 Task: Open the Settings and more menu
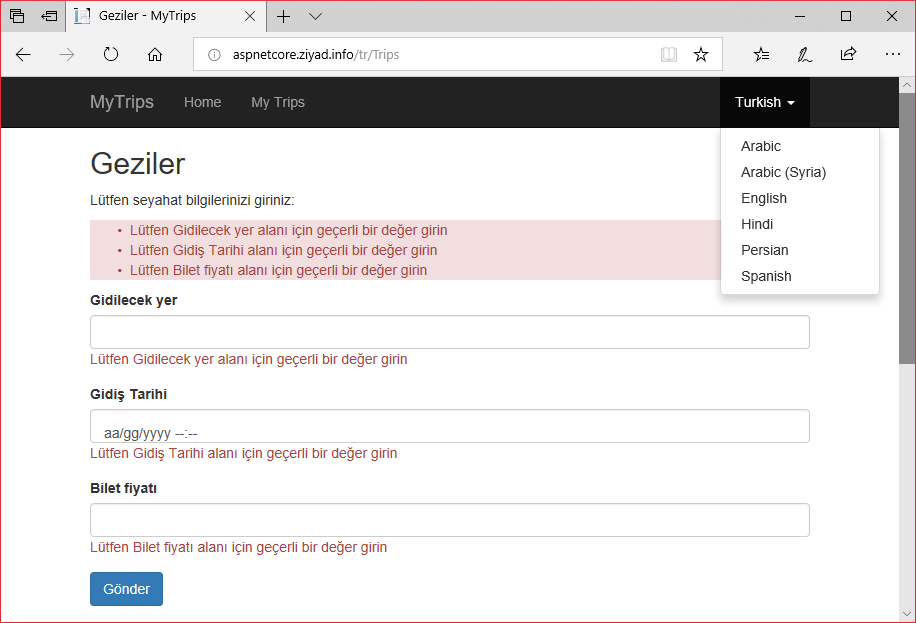(893, 54)
